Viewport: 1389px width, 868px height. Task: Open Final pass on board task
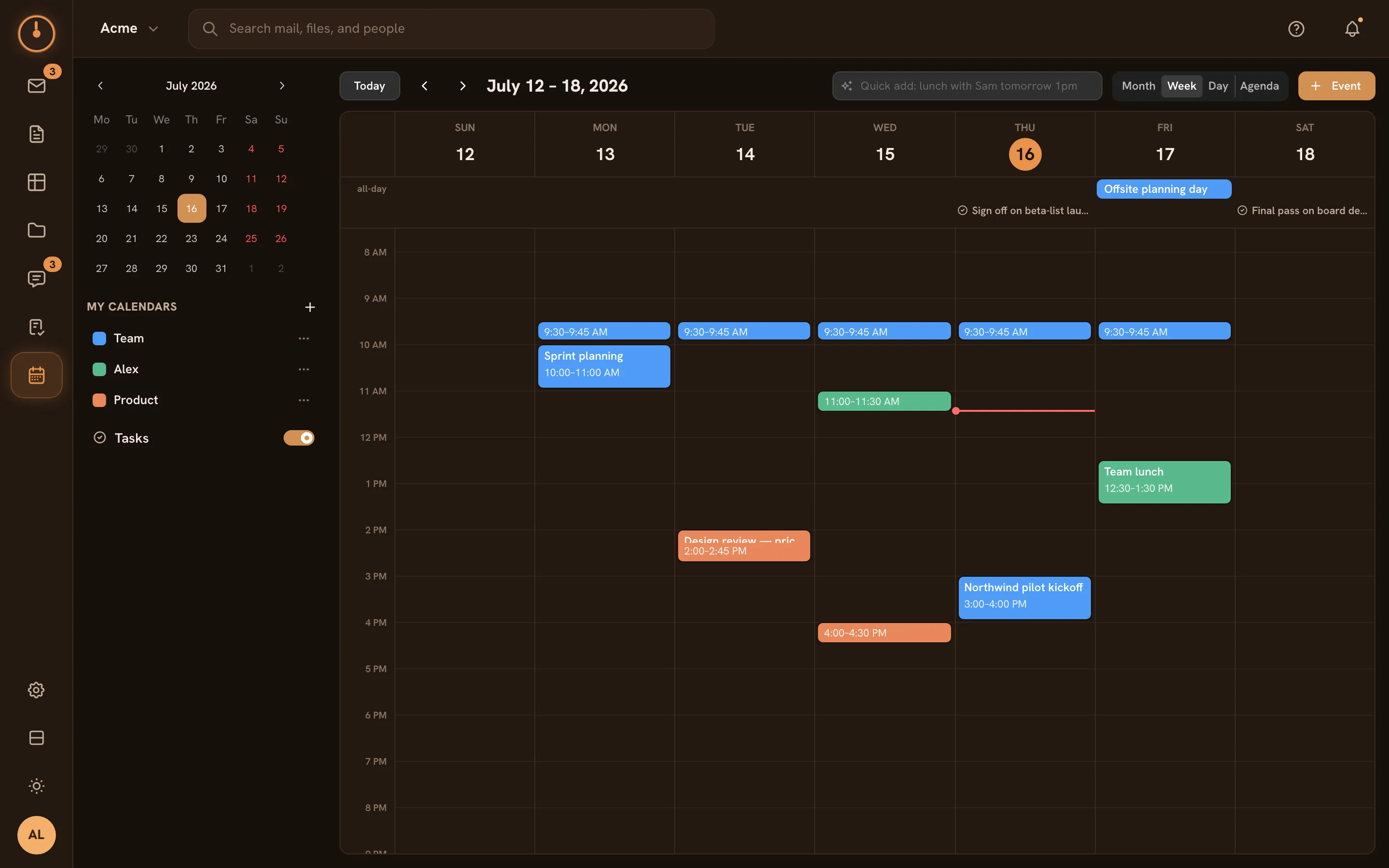pyautogui.click(x=1303, y=211)
